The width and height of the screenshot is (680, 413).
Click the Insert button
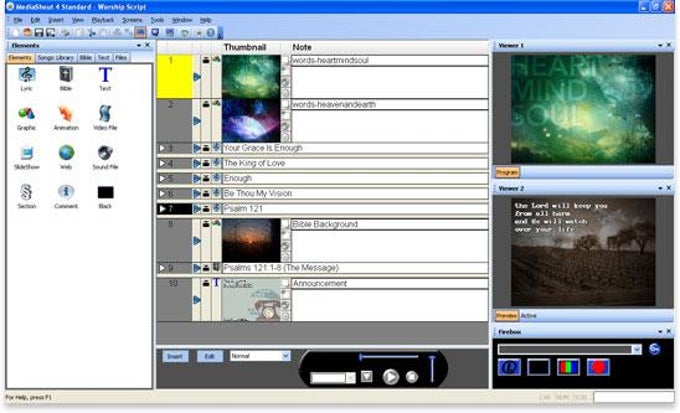(174, 355)
